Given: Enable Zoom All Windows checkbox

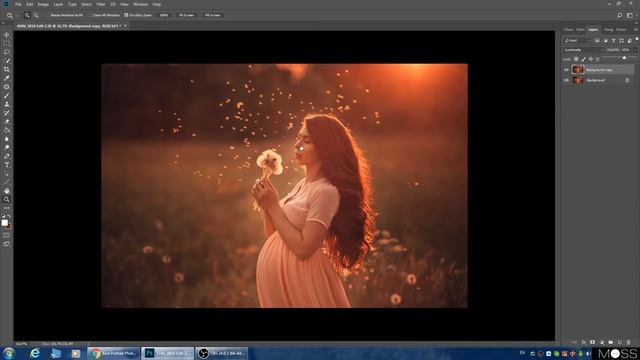Looking at the screenshot, I should [x=90, y=15].
